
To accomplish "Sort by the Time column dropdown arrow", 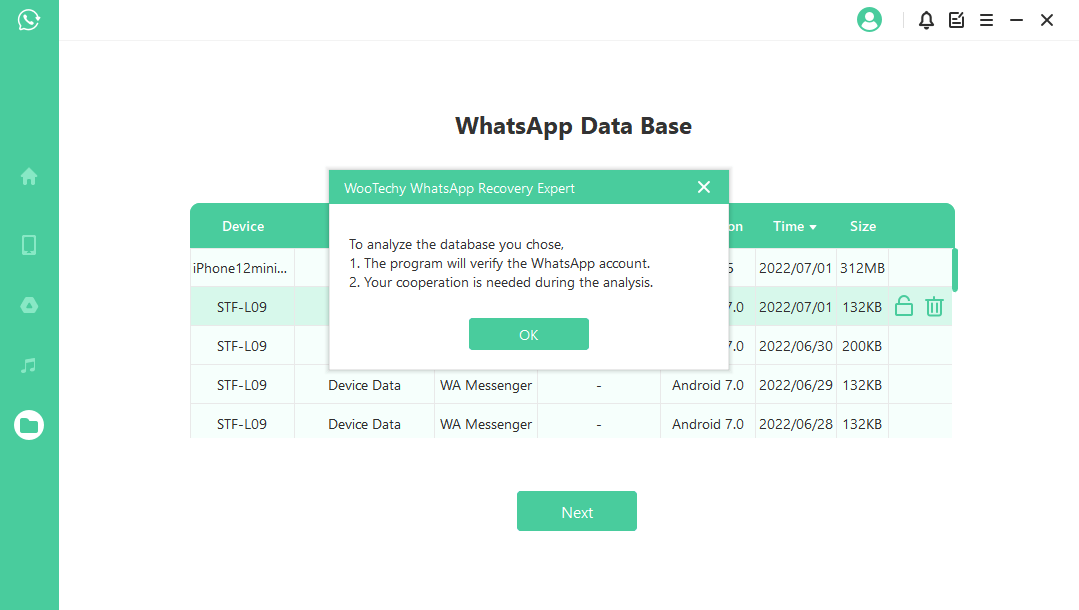I will pos(813,228).
